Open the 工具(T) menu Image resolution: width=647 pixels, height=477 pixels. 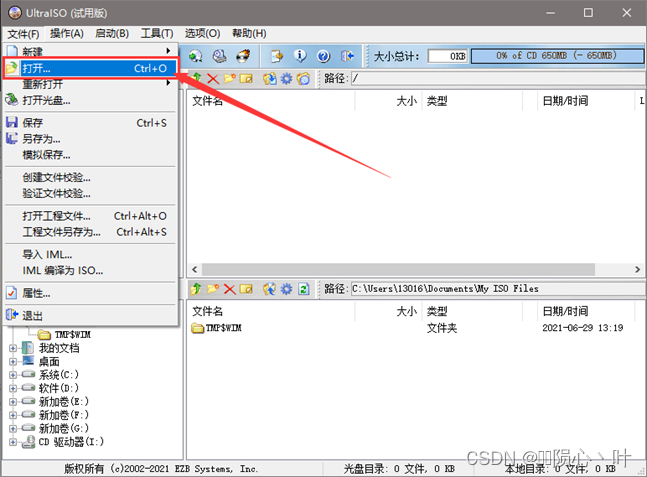pyautogui.click(x=157, y=33)
